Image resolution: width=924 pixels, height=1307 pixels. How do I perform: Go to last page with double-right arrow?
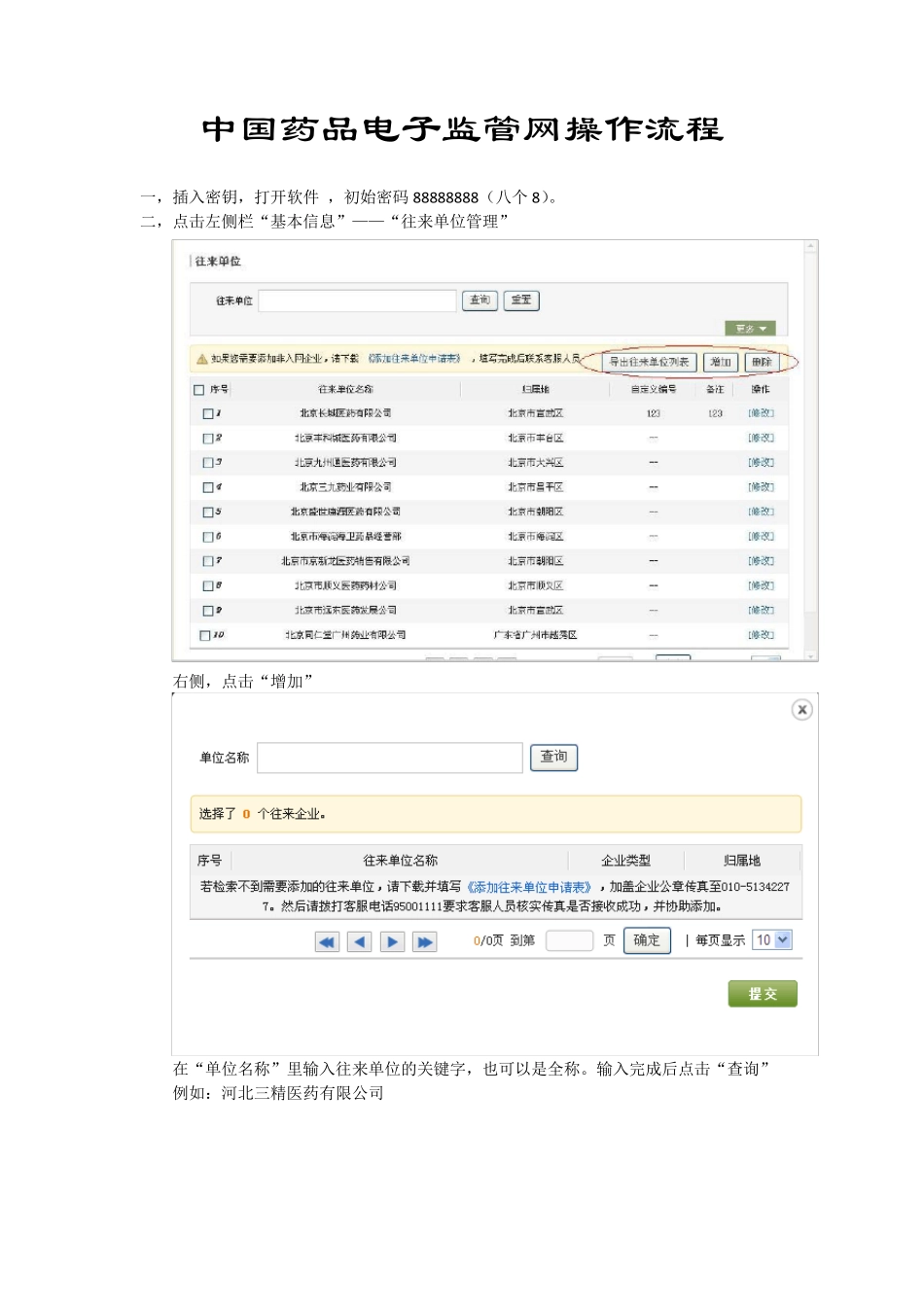coord(425,941)
